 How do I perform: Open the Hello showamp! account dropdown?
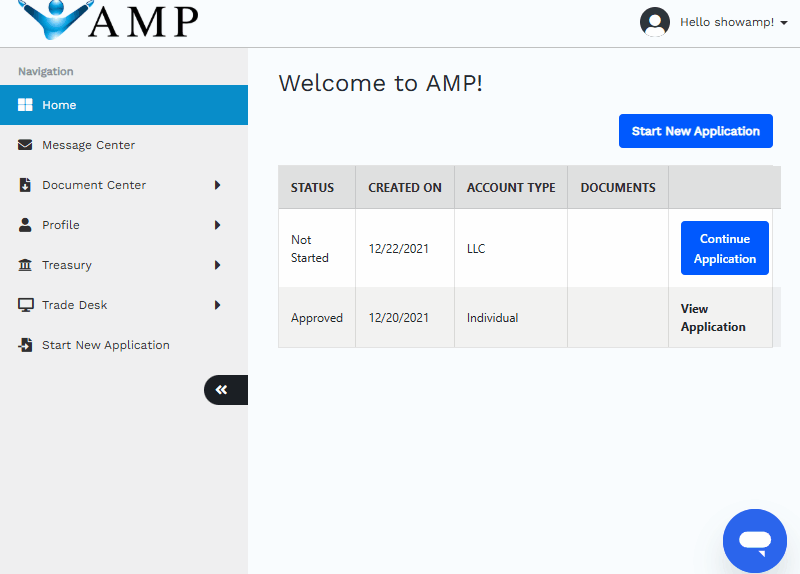click(734, 22)
